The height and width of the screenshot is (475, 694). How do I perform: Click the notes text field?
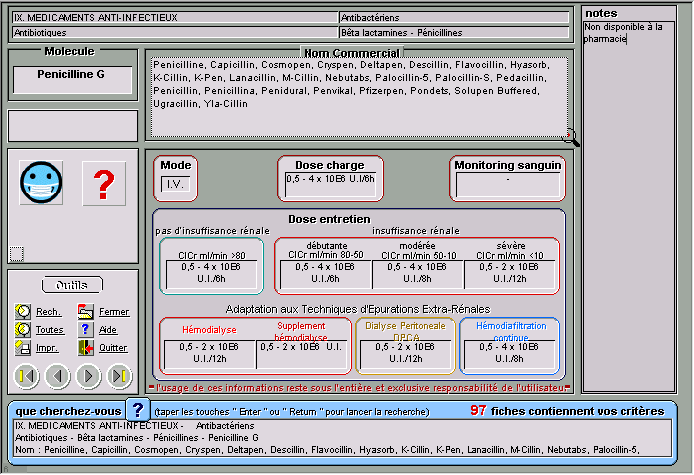pyautogui.click(x=629, y=206)
